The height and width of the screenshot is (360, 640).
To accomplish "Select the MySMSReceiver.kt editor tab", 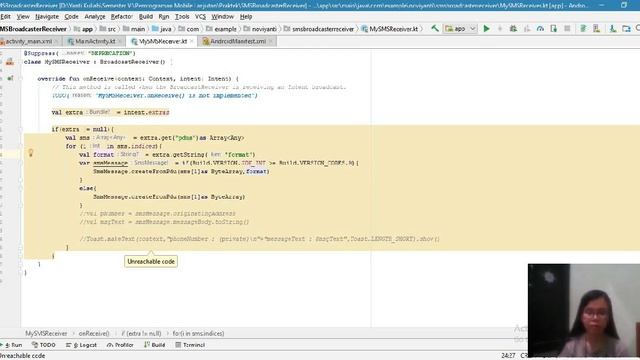I will (x=162, y=41).
